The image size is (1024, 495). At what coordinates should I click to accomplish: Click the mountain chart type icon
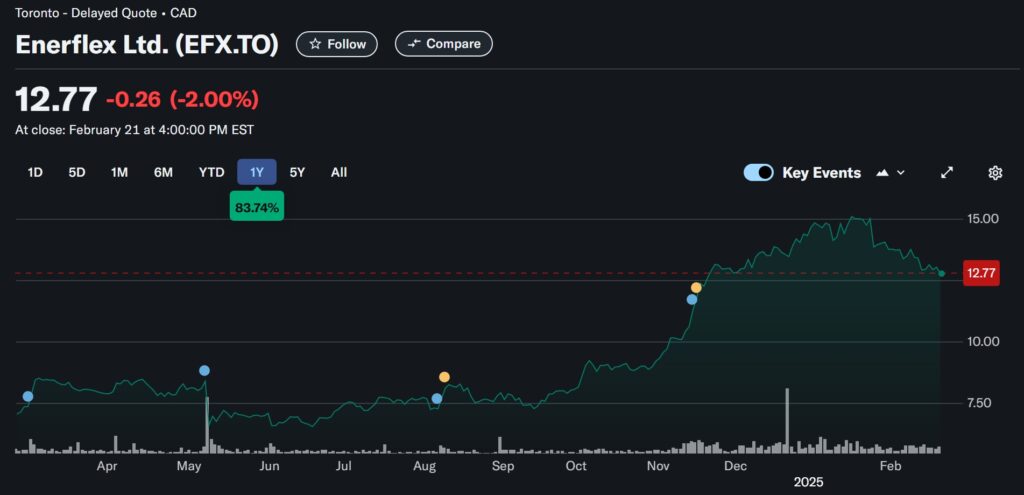tap(883, 173)
